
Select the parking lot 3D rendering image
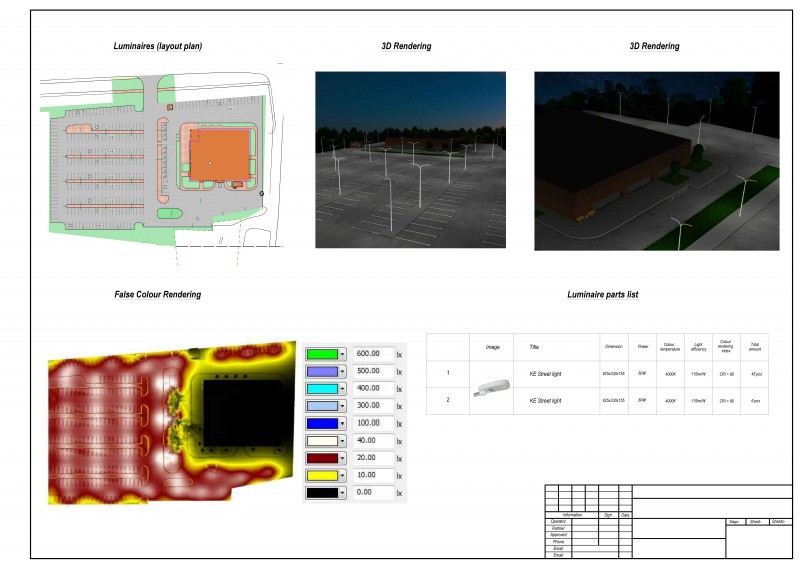tap(410, 160)
